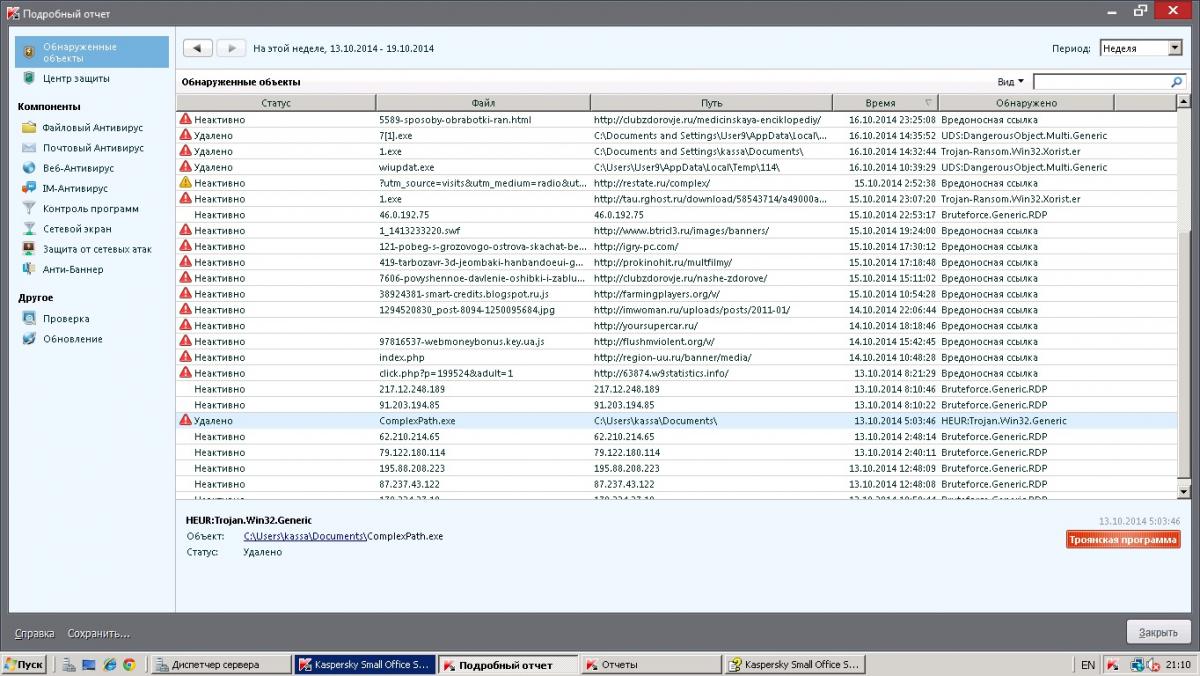The image size is (1200, 676).
Task: Open Web Anti-Virus (Веб-Антивирус) section
Action: pyautogui.click(x=78, y=168)
